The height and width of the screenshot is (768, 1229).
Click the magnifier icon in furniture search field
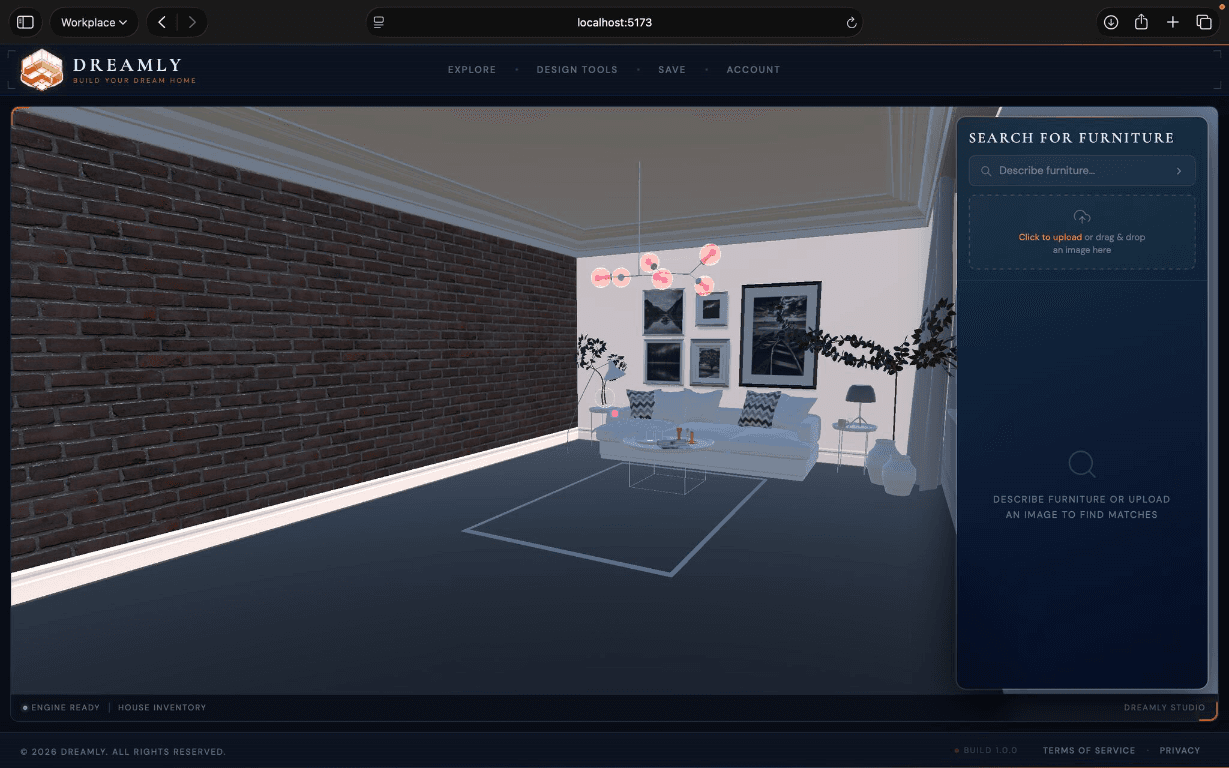[987, 171]
